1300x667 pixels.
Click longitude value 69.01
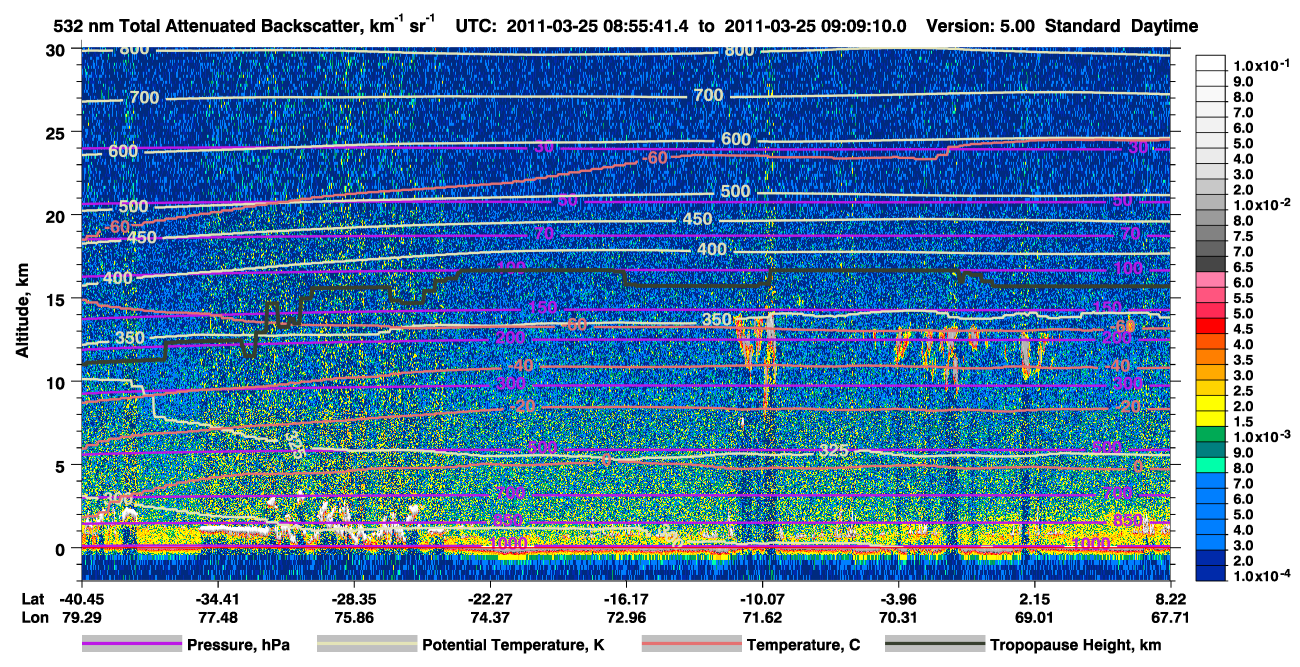coord(1035,617)
